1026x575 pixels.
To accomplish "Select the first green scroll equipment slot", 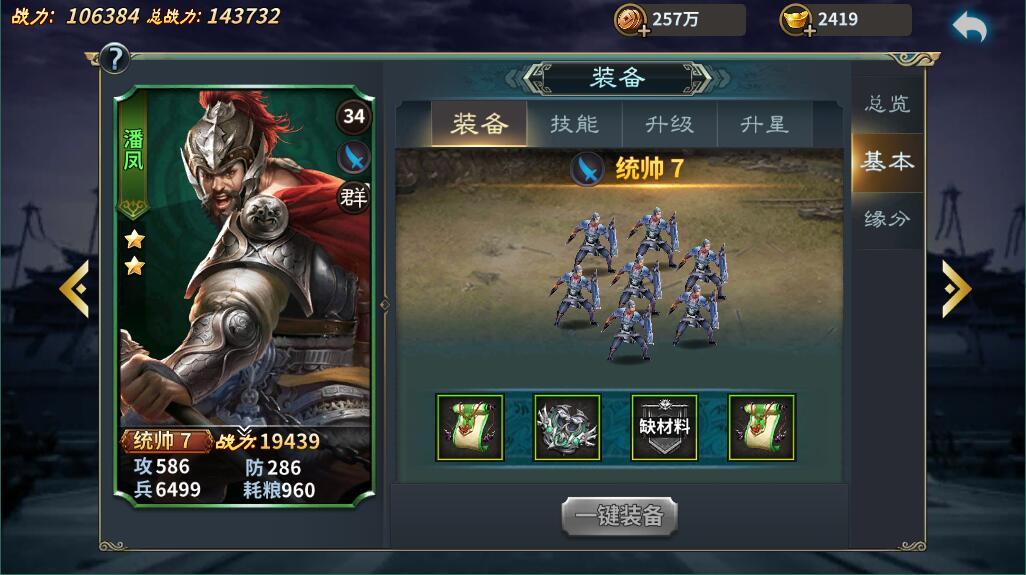I will click(x=470, y=427).
